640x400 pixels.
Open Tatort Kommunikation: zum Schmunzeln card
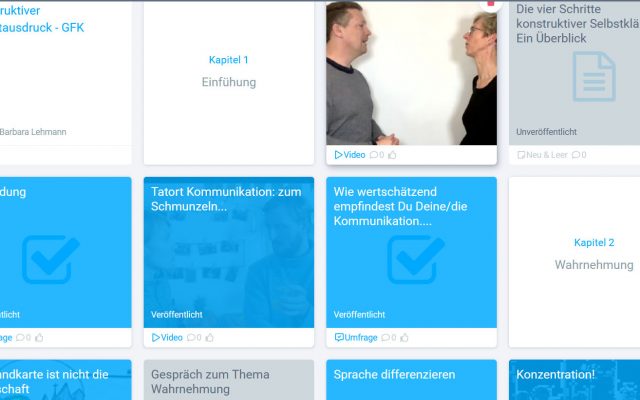[x=229, y=252]
